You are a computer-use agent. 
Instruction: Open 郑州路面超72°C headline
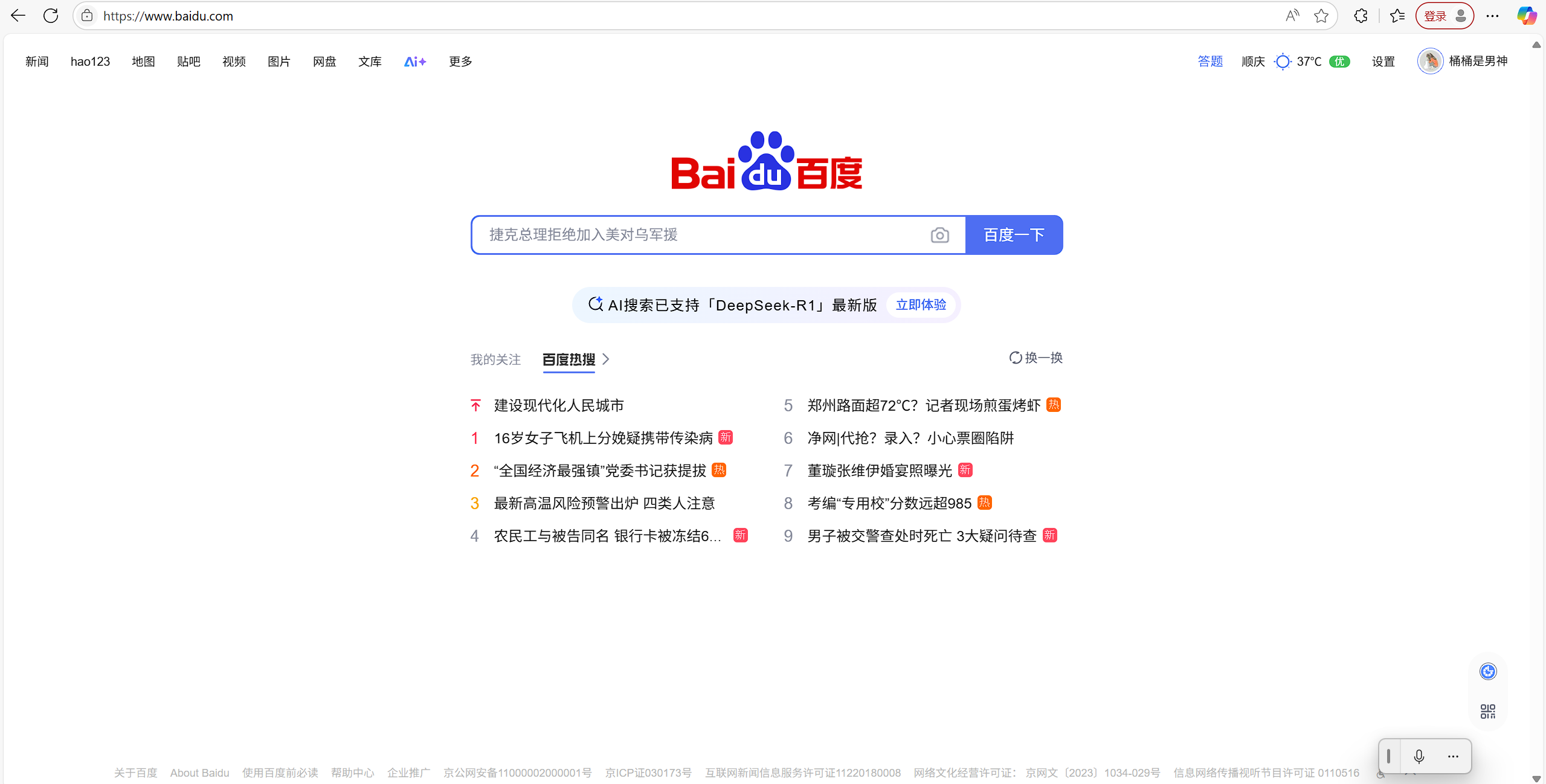[x=924, y=405]
